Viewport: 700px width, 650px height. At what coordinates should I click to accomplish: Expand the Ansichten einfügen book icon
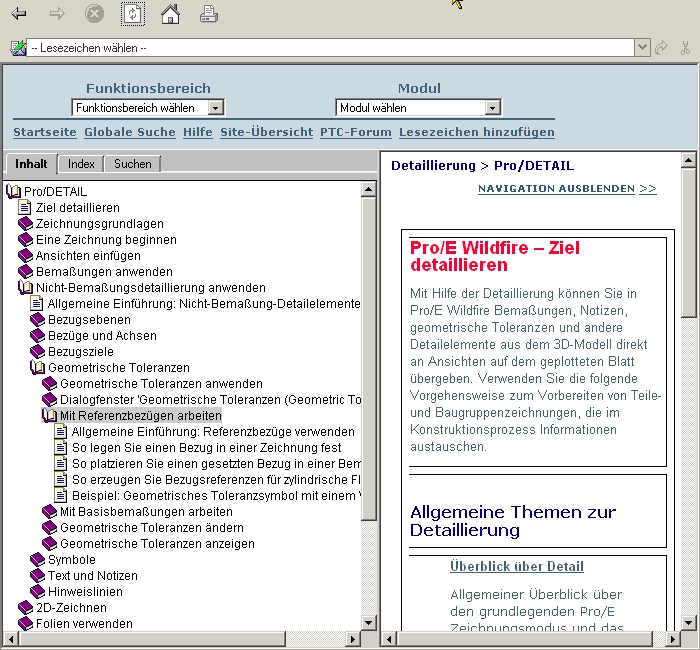[x=25, y=256]
